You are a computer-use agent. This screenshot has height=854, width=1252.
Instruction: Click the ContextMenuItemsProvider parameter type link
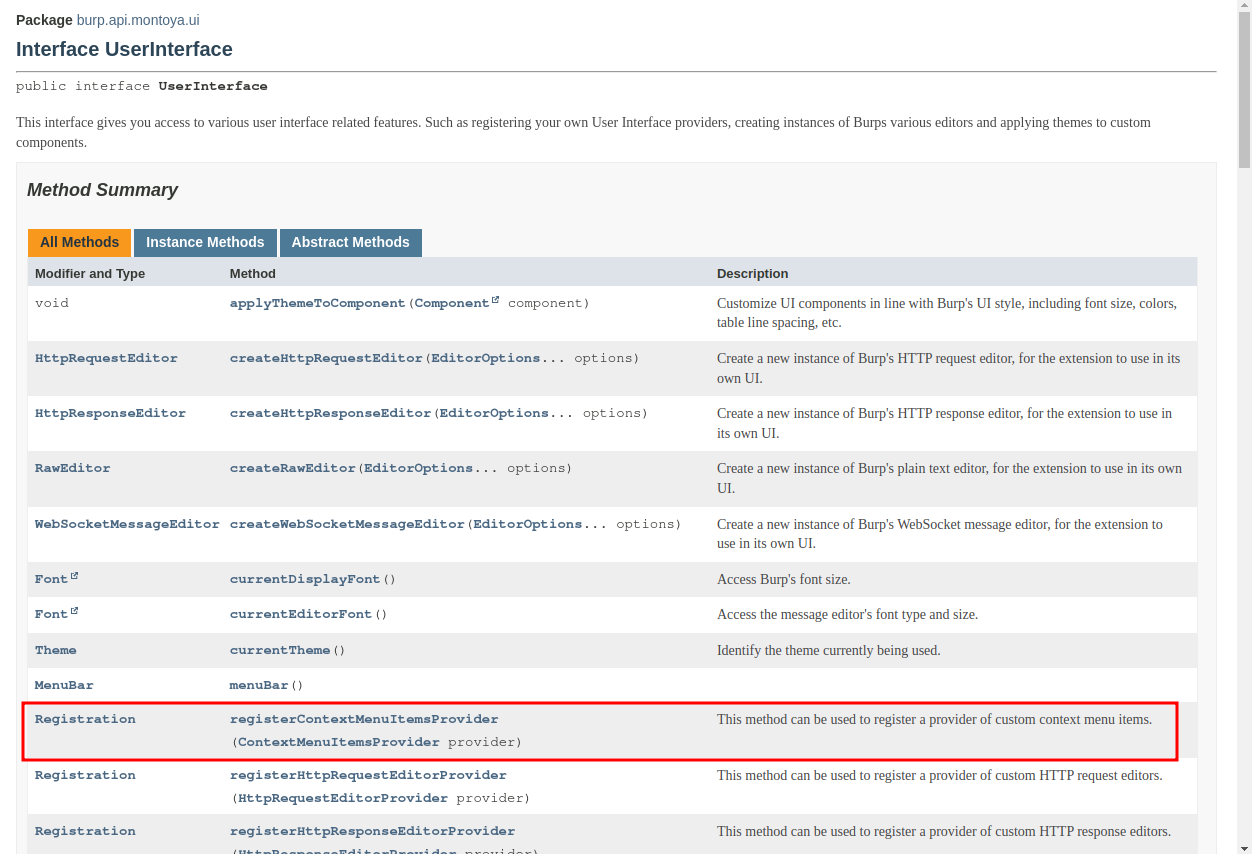[338, 742]
